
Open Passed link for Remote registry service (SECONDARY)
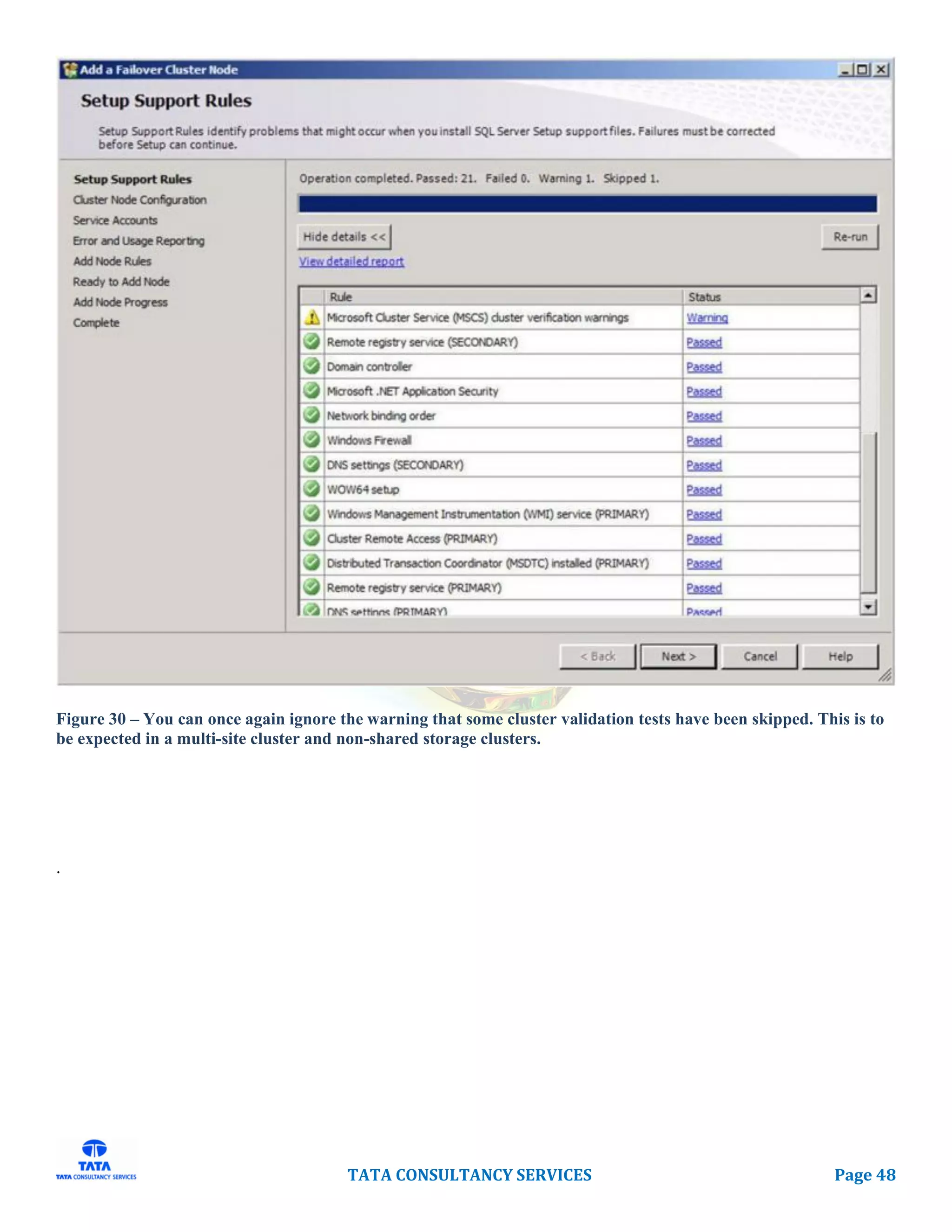[x=704, y=343]
